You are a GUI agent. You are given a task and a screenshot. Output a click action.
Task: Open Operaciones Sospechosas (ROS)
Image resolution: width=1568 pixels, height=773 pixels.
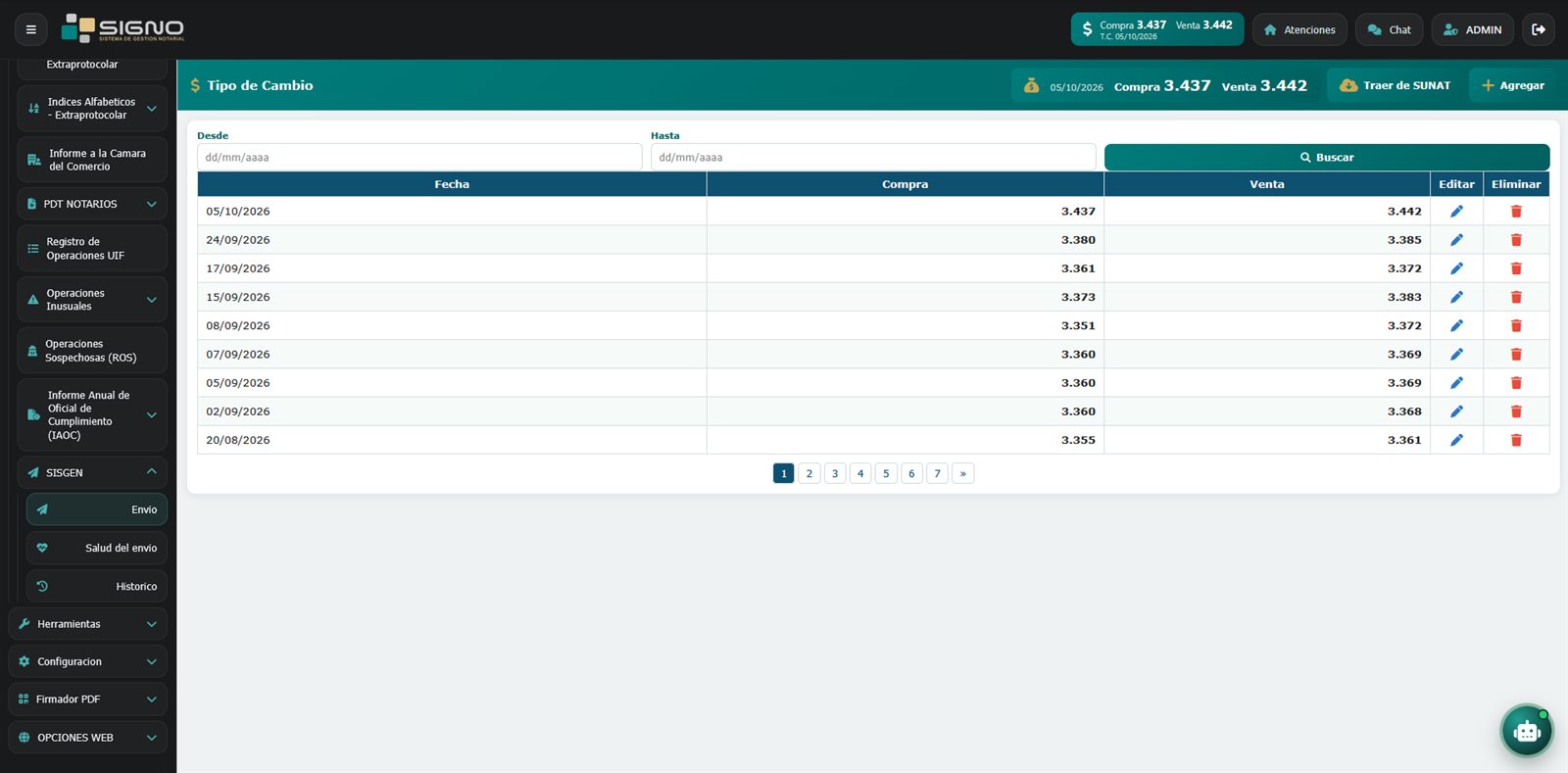pos(92,351)
